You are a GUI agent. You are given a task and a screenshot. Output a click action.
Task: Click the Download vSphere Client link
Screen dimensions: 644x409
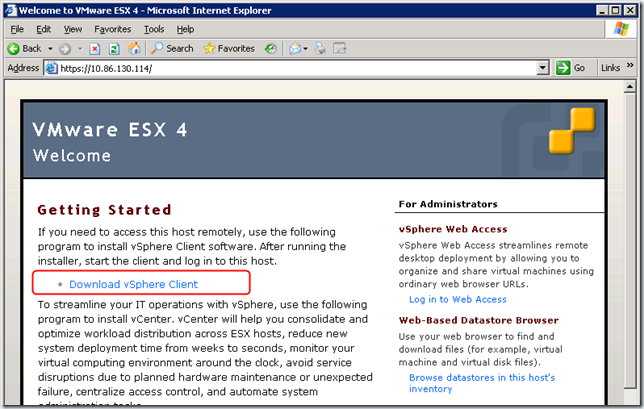coord(133,284)
